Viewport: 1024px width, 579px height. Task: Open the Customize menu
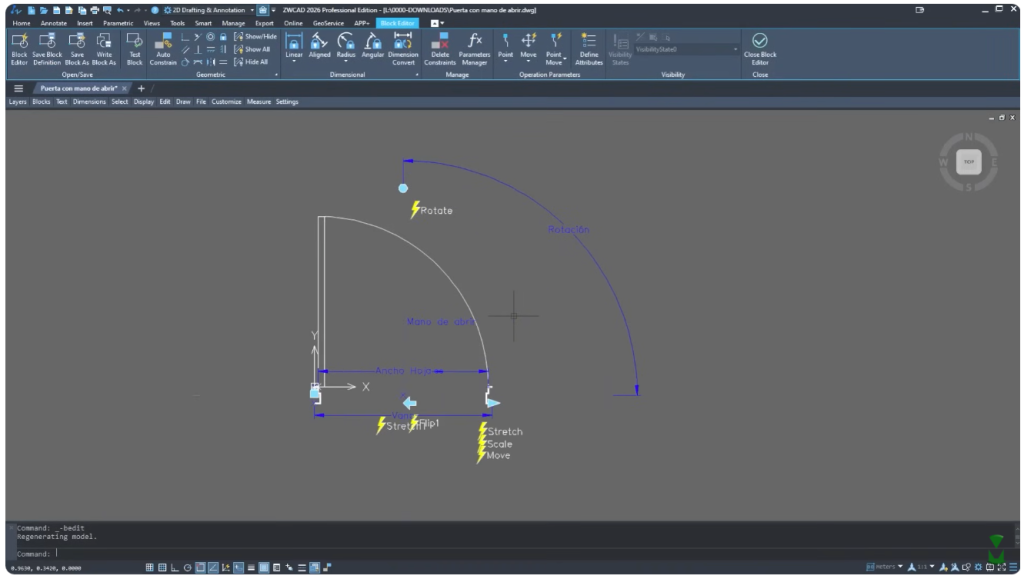[226, 102]
